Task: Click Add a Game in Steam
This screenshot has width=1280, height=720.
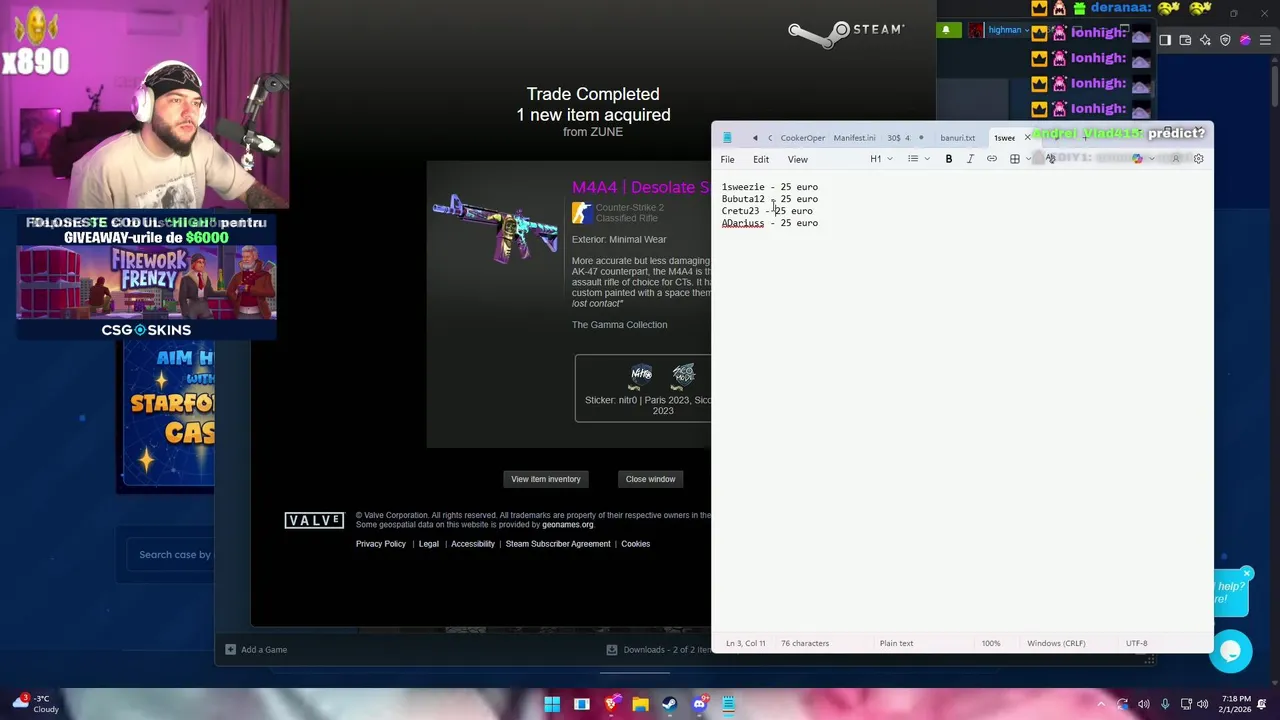Action: (256, 650)
